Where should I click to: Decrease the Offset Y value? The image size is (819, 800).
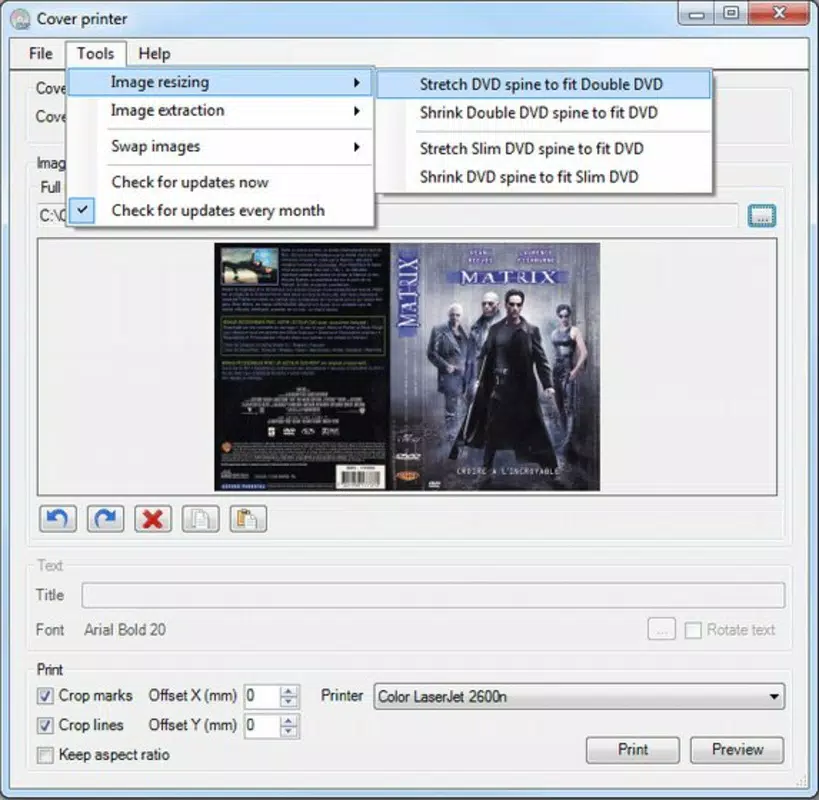[x=288, y=731]
